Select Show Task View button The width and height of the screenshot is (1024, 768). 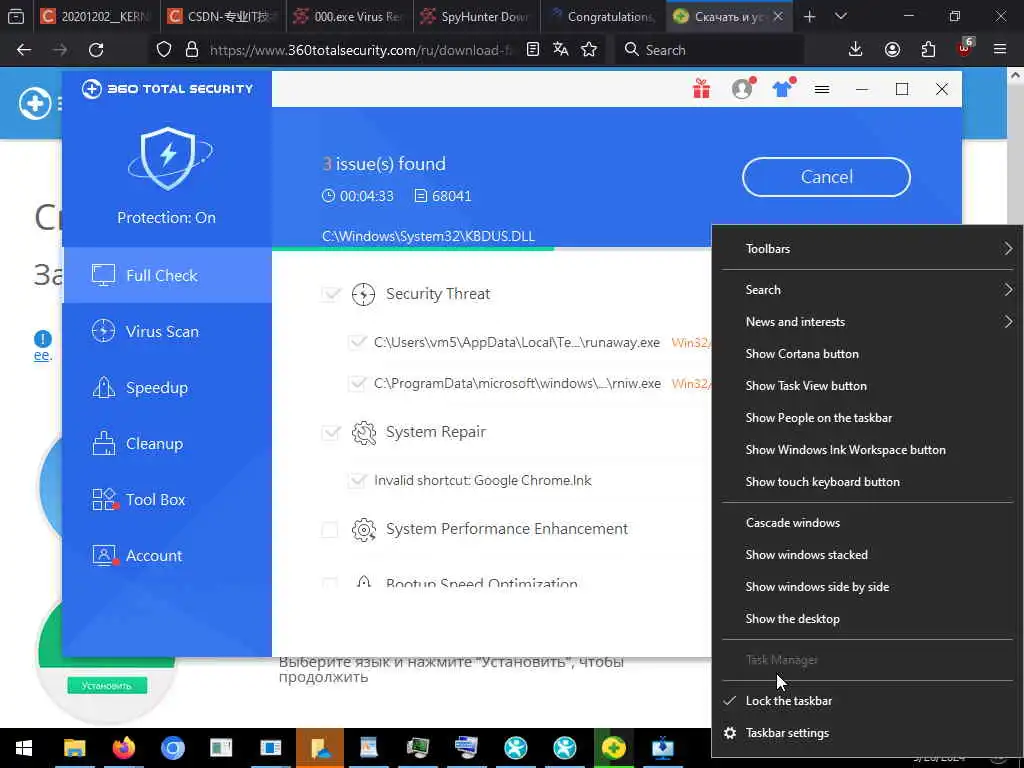867,385
